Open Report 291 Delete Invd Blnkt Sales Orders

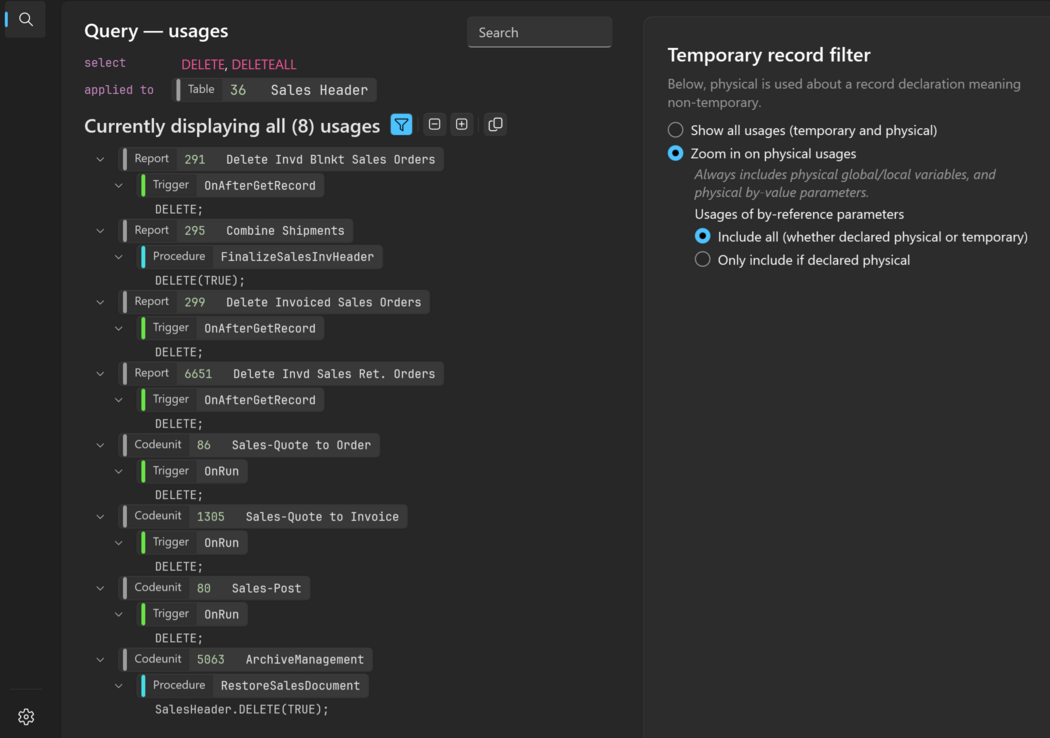[281, 159]
